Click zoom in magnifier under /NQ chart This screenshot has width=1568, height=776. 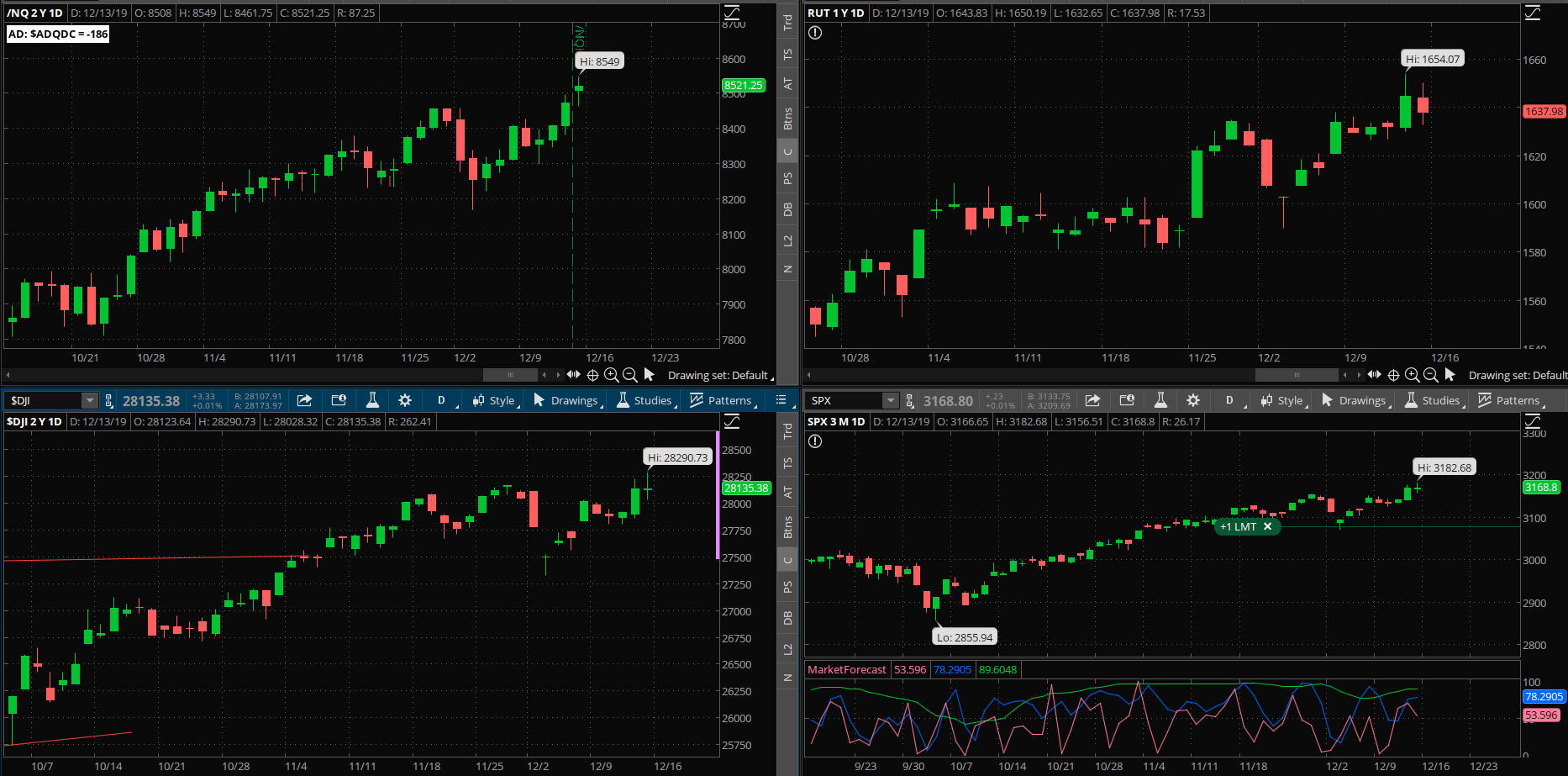(611, 375)
